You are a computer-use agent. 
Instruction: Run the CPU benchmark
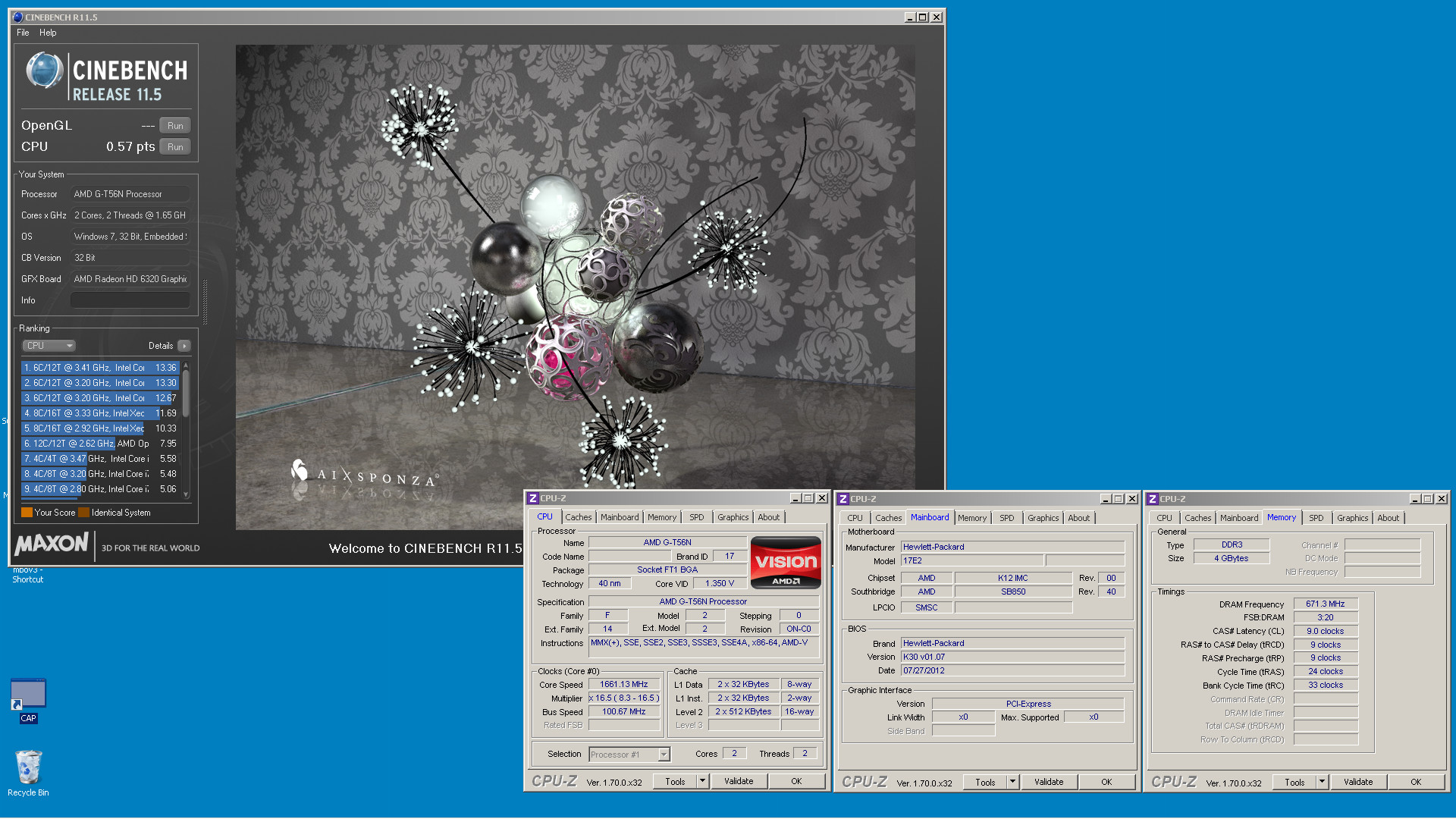pos(175,147)
